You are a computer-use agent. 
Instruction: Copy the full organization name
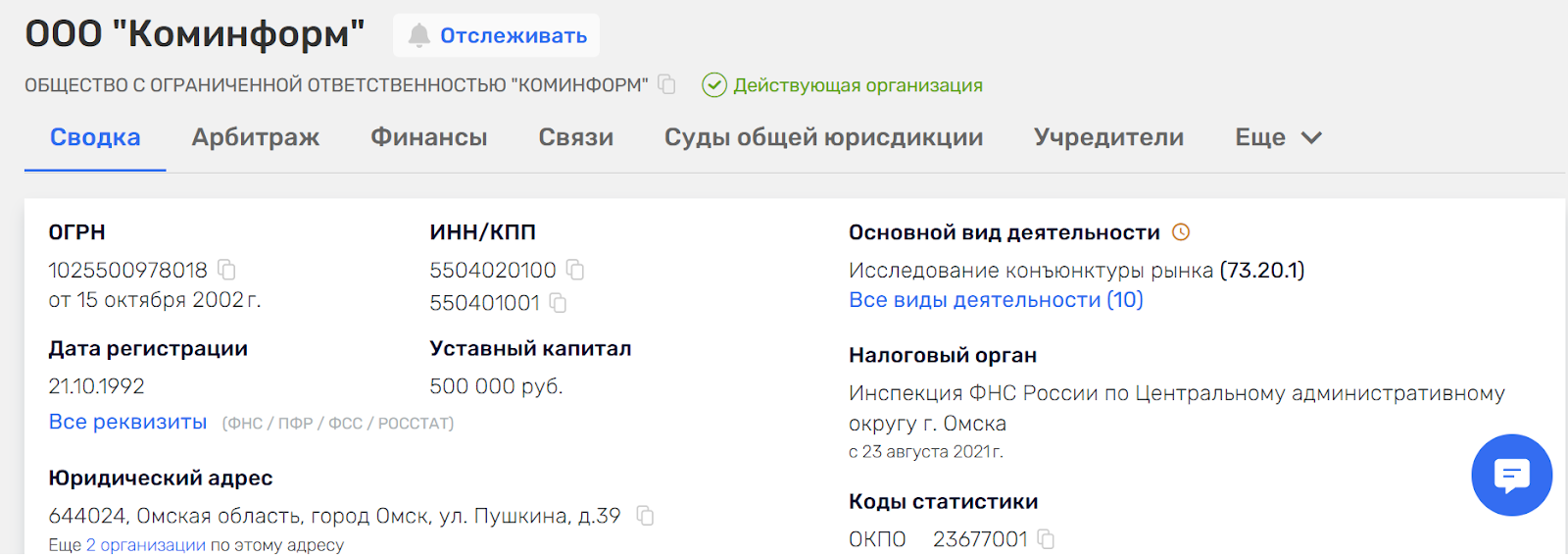point(666,84)
